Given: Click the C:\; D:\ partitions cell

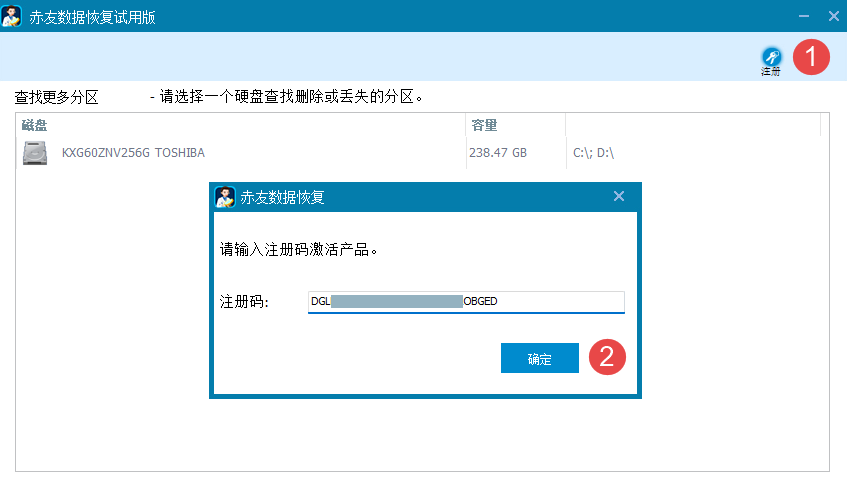Looking at the screenshot, I should click(593, 153).
